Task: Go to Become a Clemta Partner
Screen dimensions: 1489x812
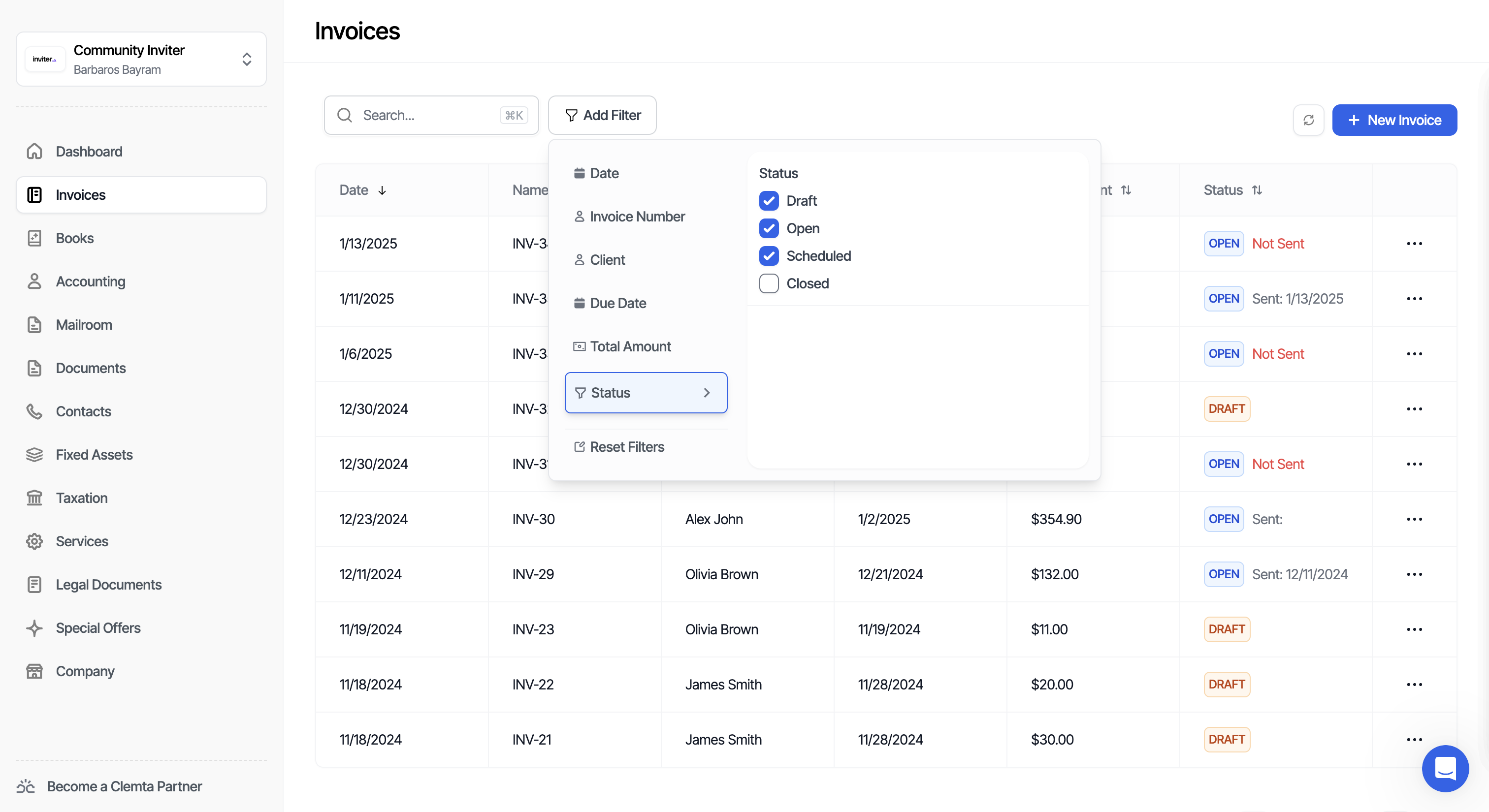Action: click(109, 786)
